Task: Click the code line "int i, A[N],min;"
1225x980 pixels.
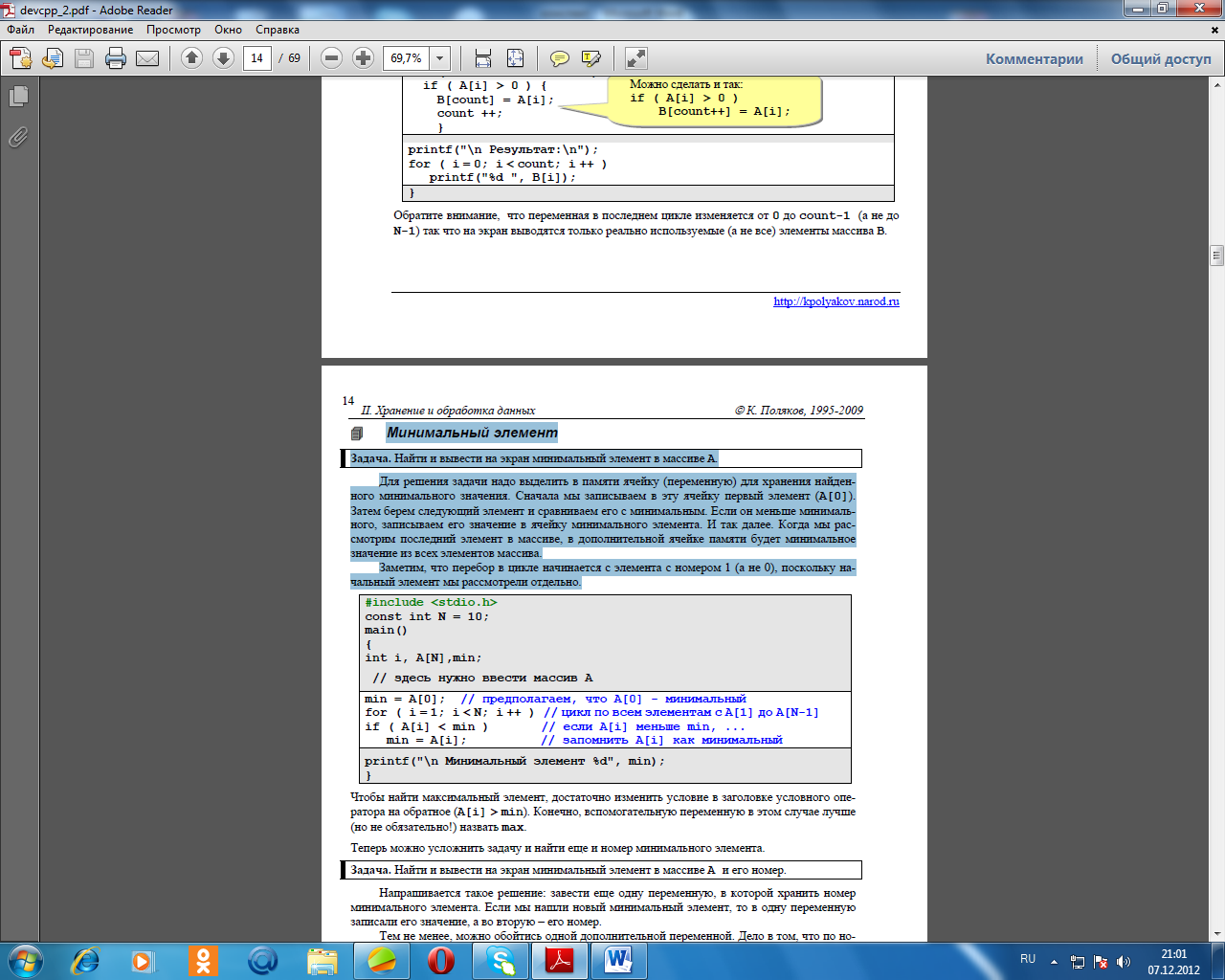Action: pyautogui.click(x=423, y=657)
